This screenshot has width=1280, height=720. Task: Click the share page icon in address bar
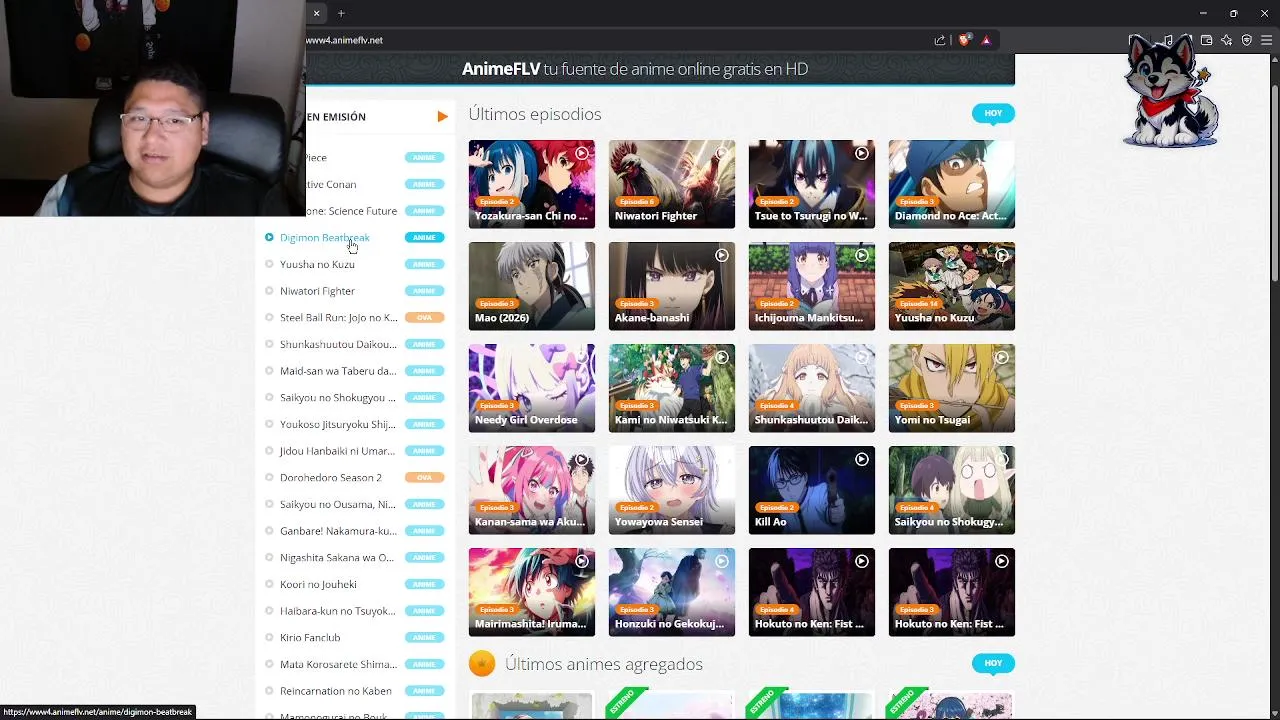(940, 40)
